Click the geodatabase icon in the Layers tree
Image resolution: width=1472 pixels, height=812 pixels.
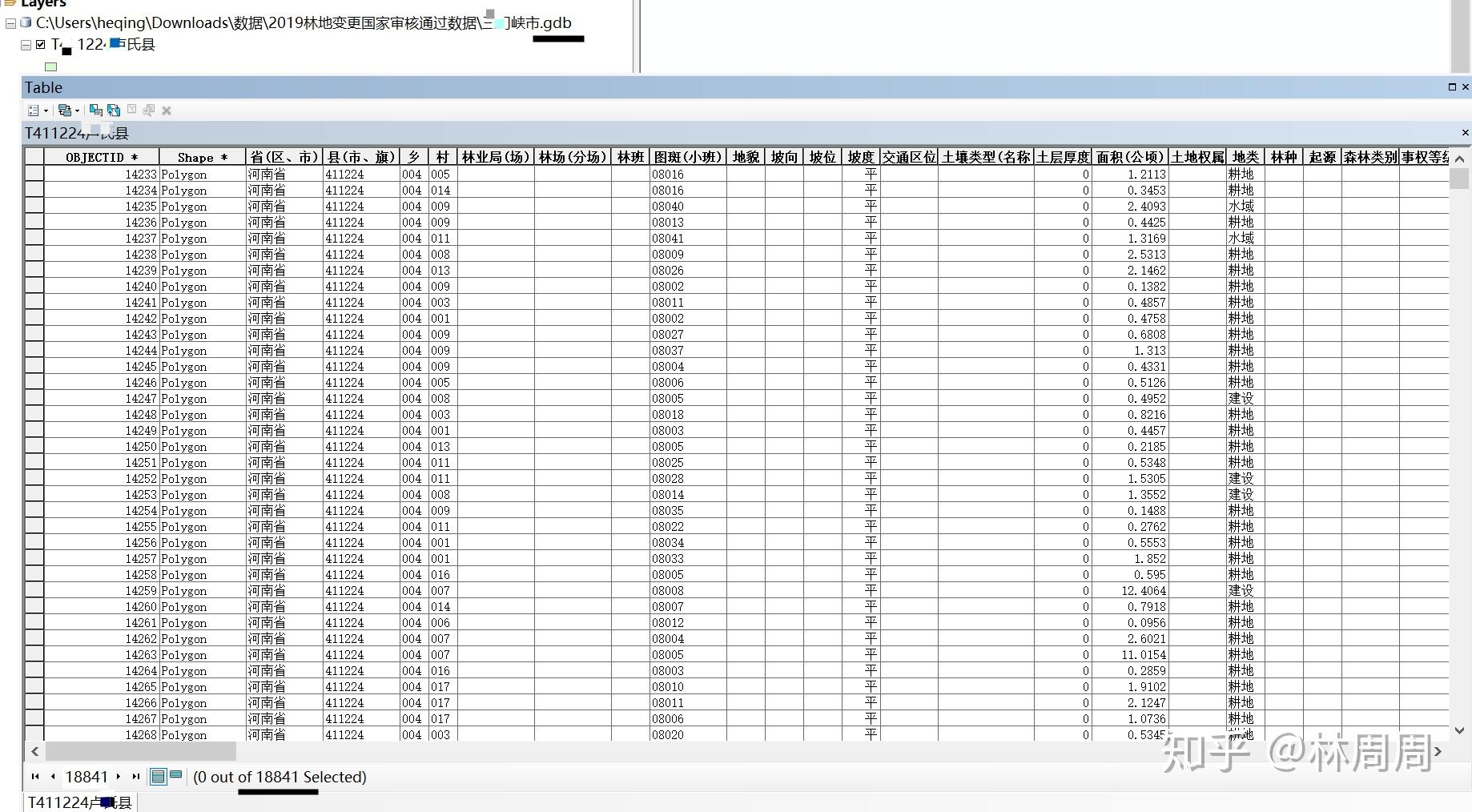26,22
